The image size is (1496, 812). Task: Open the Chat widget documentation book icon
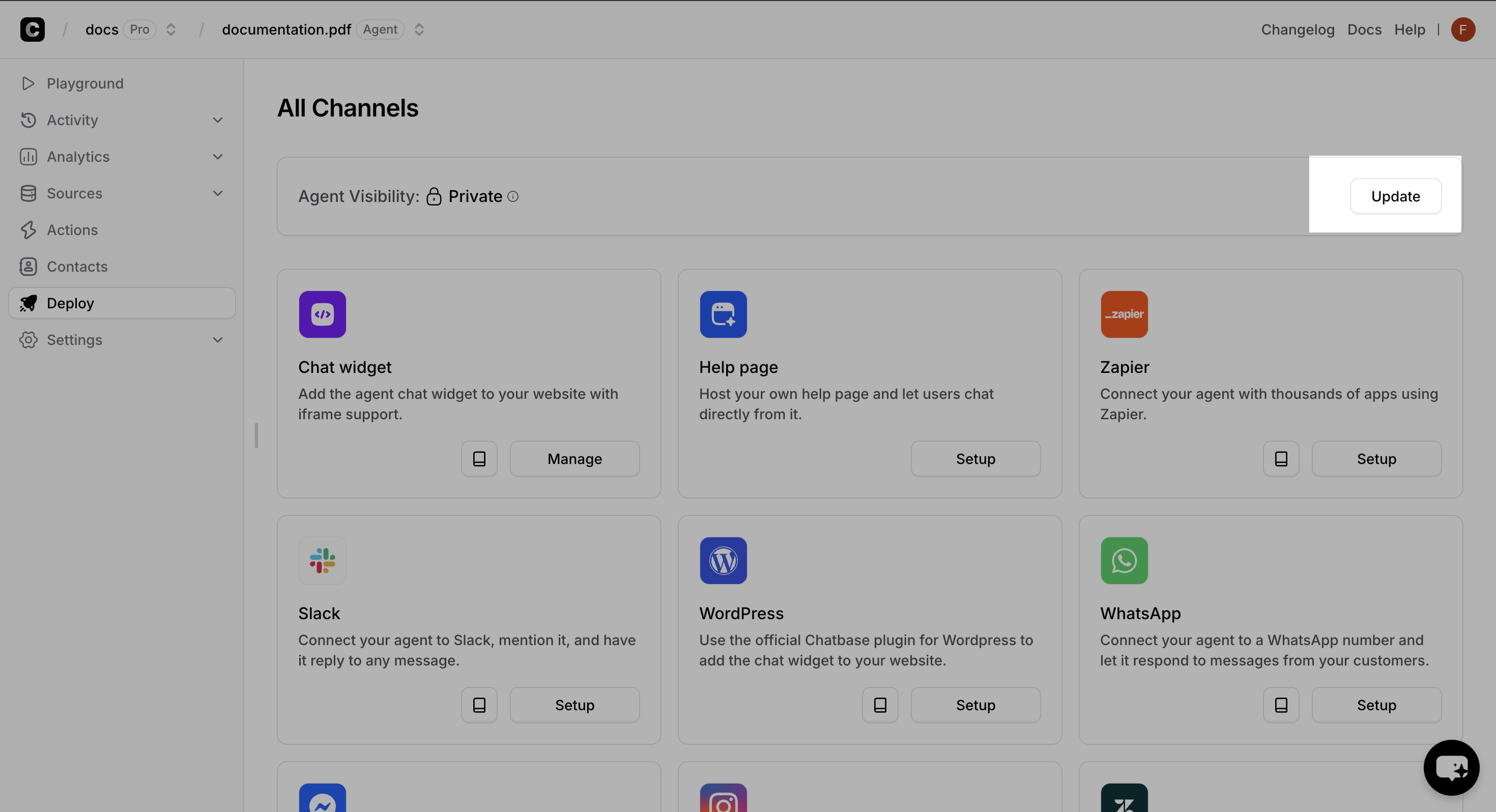click(x=479, y=459)
